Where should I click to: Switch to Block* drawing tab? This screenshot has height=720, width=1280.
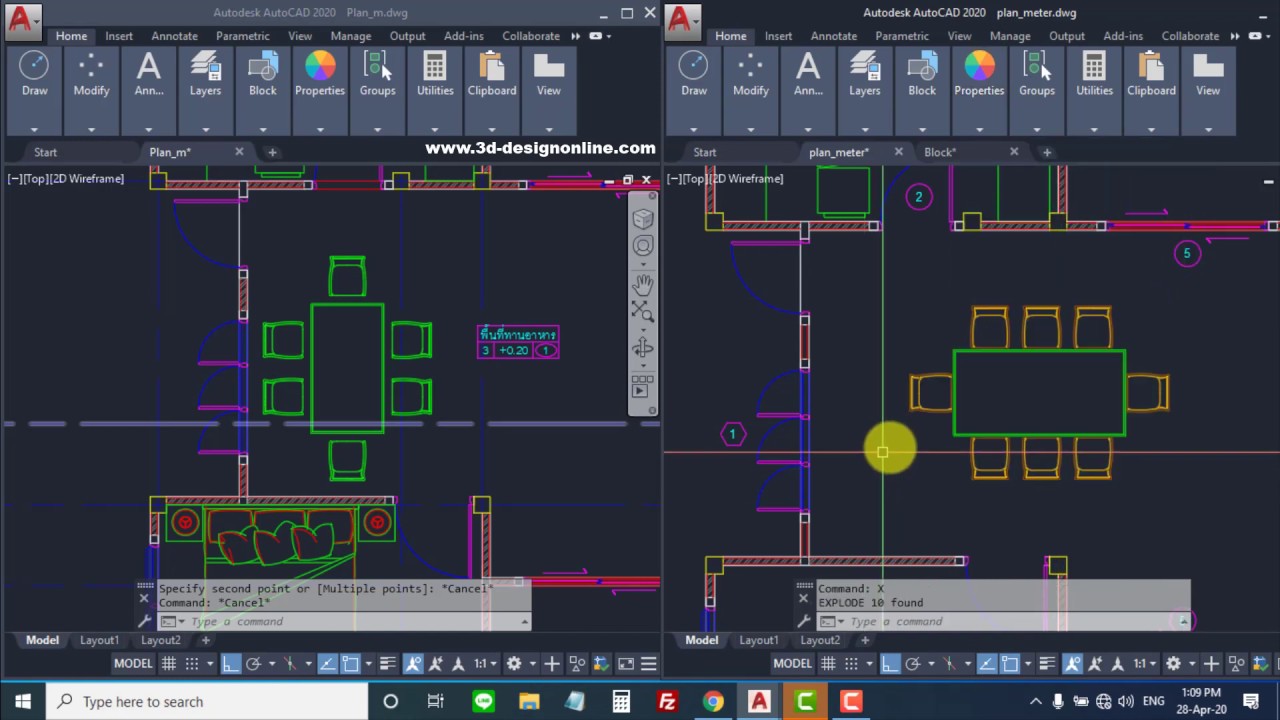tap(940, 152)
